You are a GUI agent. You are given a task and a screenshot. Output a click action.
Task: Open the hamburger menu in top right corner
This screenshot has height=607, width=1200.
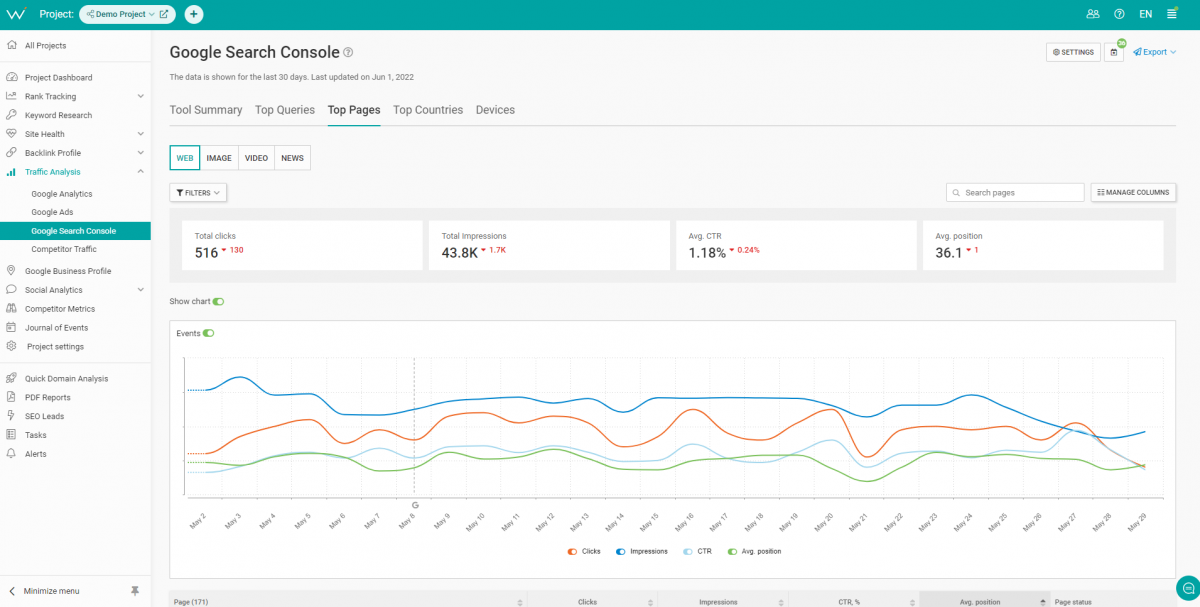coord(1172,14)
